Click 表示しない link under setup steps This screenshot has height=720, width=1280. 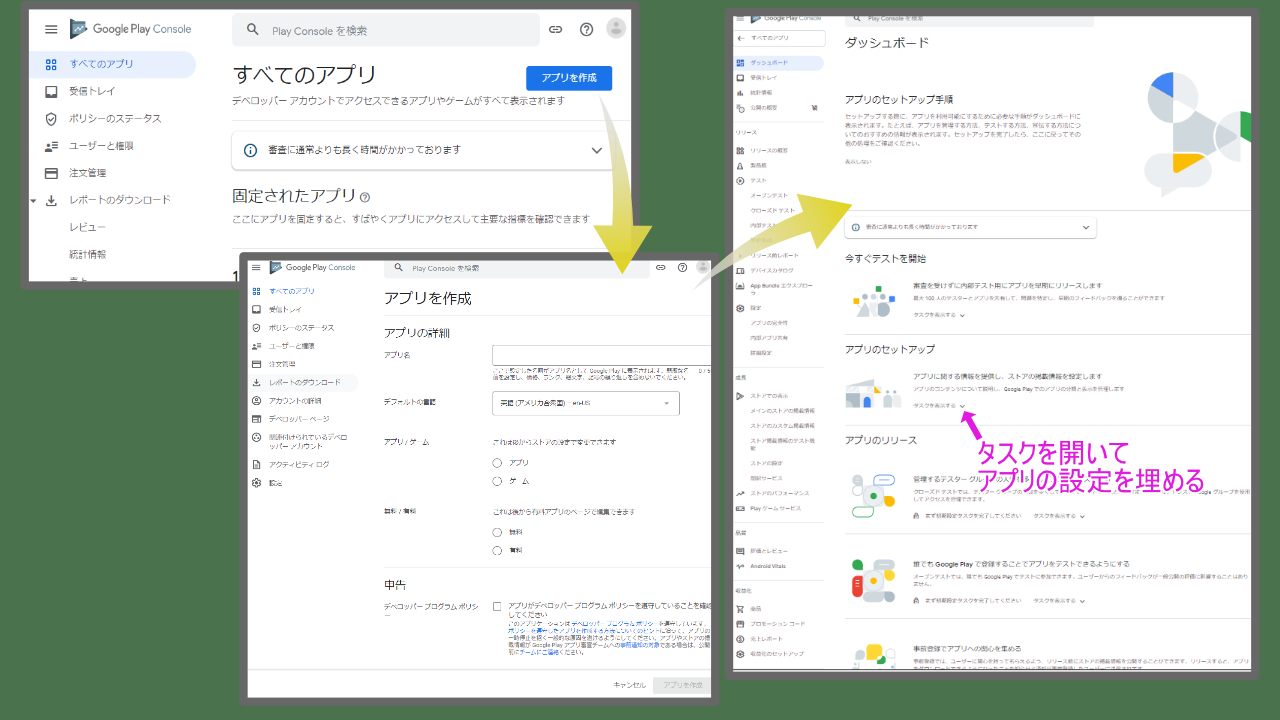[858, 161]
